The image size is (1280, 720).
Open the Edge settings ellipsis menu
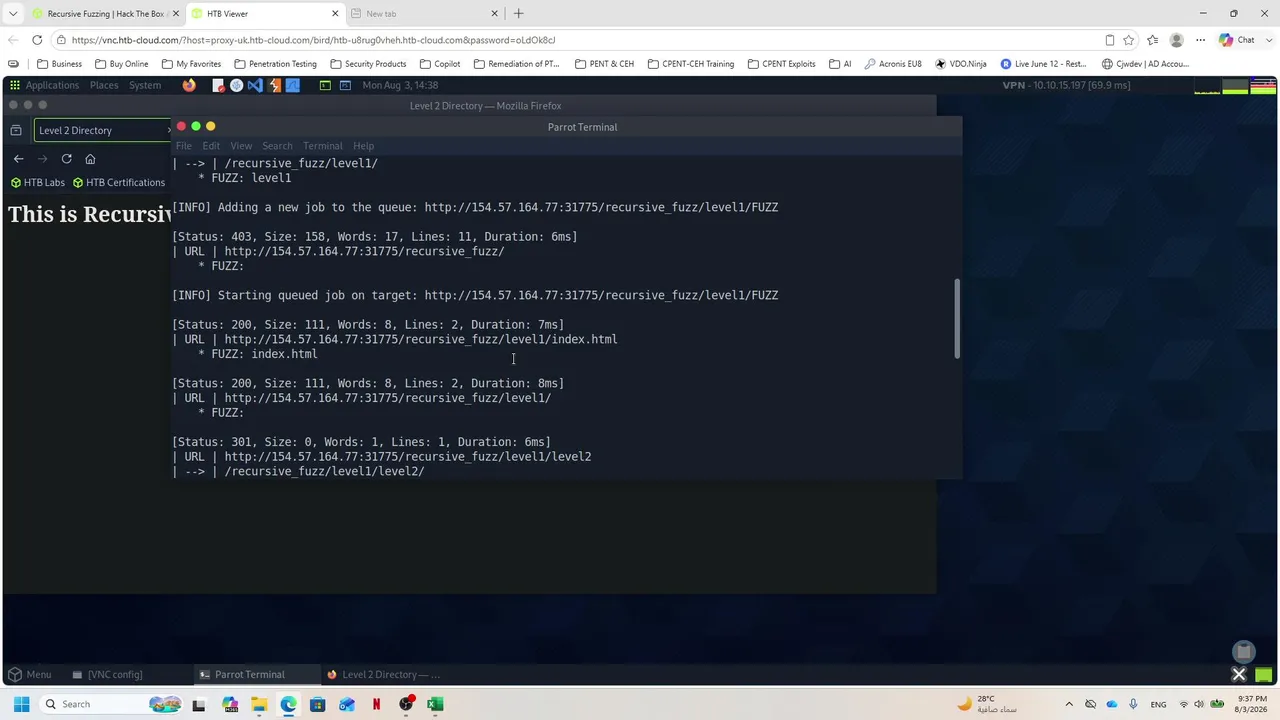tap(1200, 40)
